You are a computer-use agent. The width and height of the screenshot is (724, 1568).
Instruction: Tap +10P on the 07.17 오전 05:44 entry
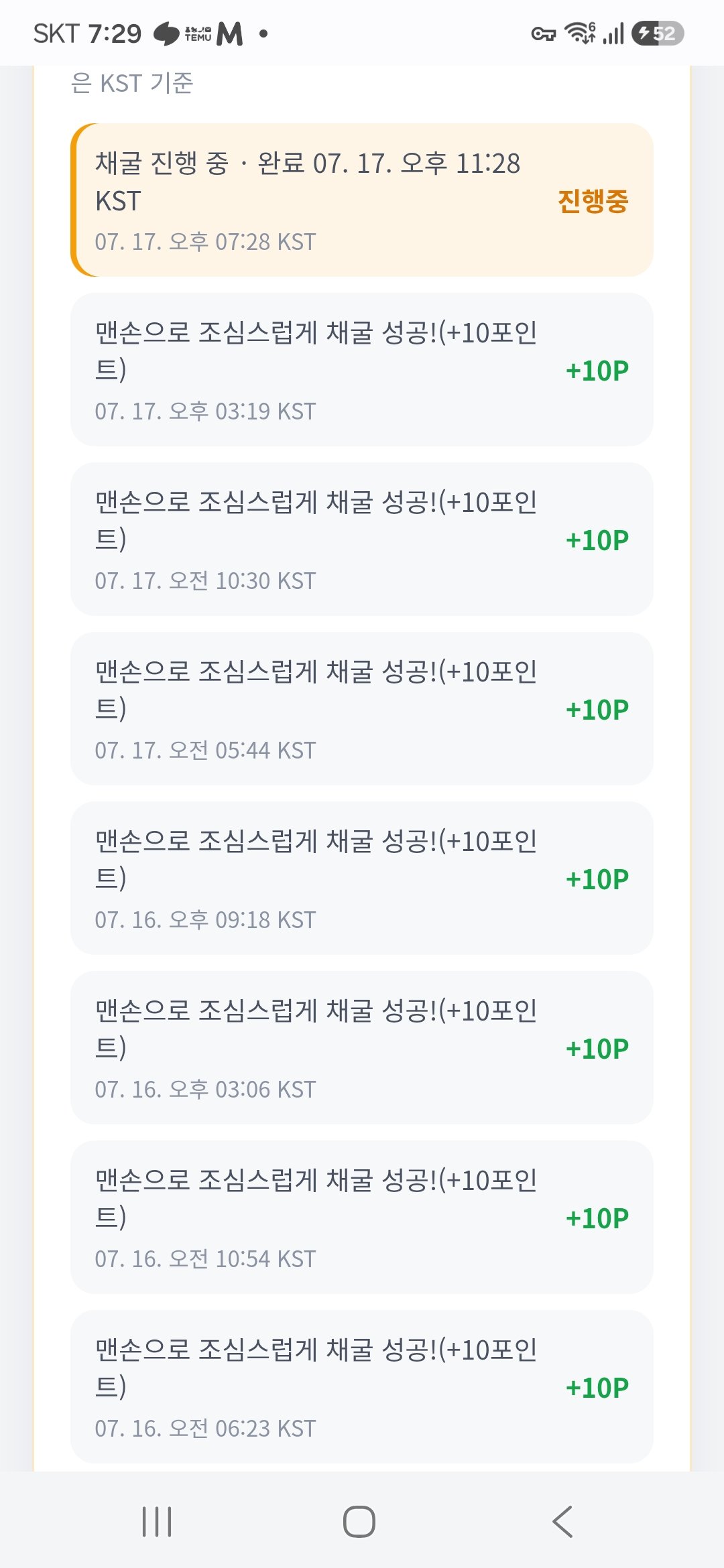597,710
